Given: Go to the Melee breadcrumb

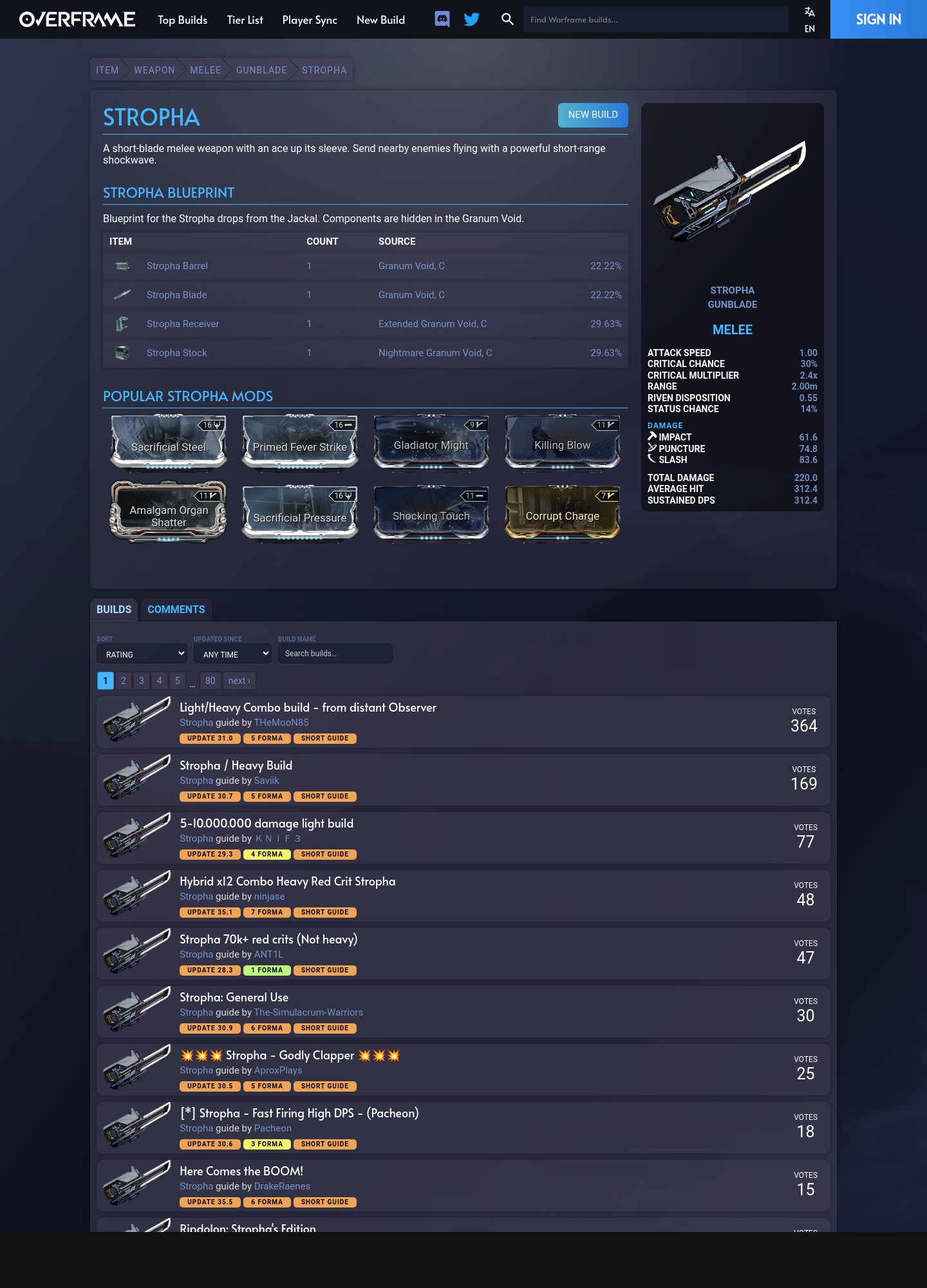Looking at the screenshot, I should tap(205, 70).
